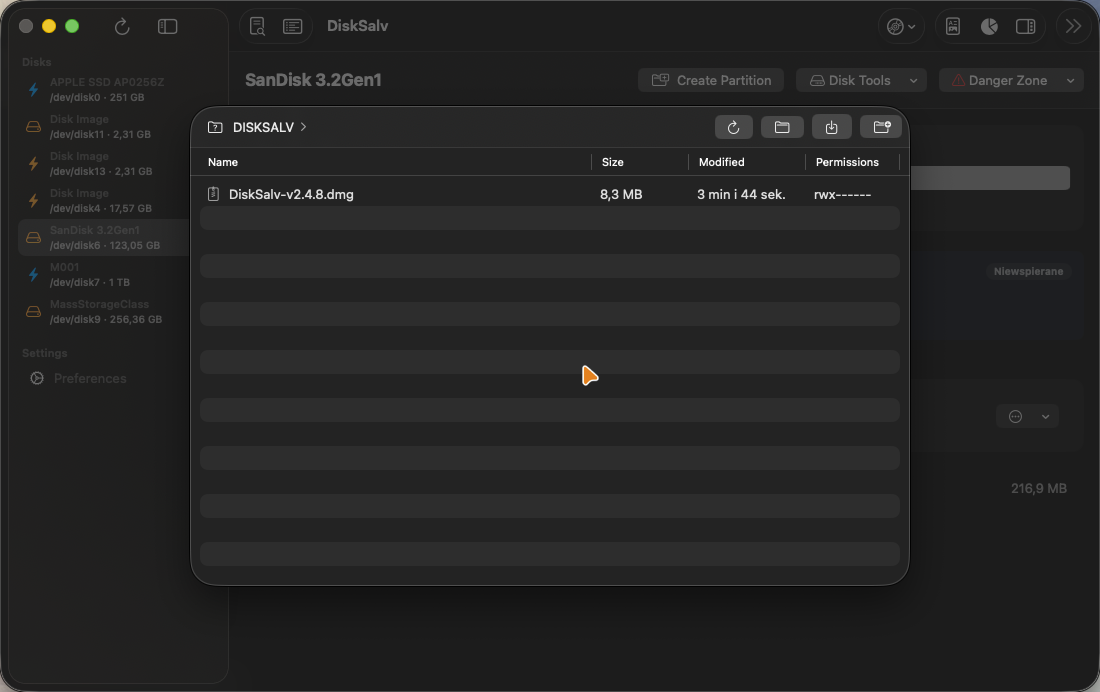Click the folder-plus icon on Create Partition
This screenshot has height=692, width=1100.
click(x=660, y=80)
